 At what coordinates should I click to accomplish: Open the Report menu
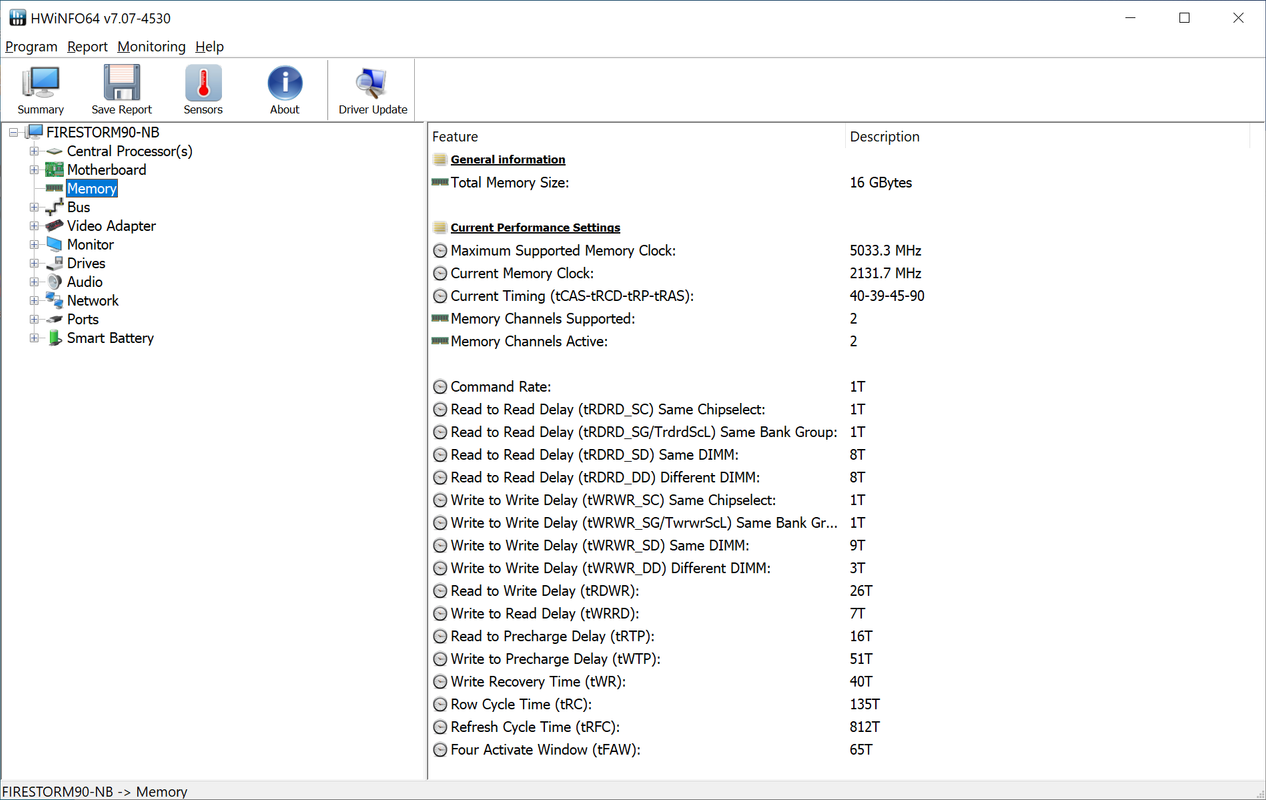(x=87, y=47)
